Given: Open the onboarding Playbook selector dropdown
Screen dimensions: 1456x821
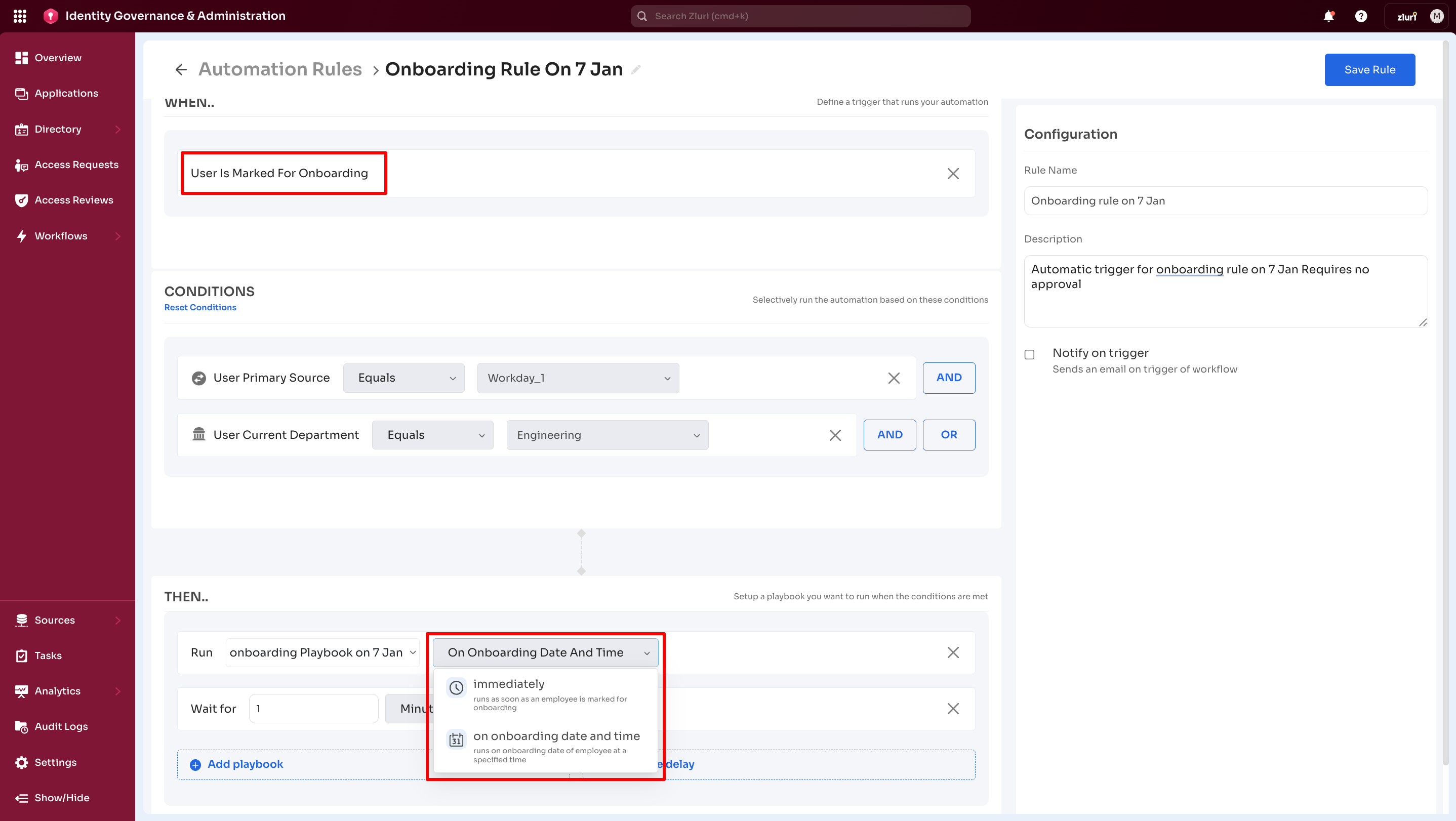Looking at the screenshot, I should click(x=322, y=652).
